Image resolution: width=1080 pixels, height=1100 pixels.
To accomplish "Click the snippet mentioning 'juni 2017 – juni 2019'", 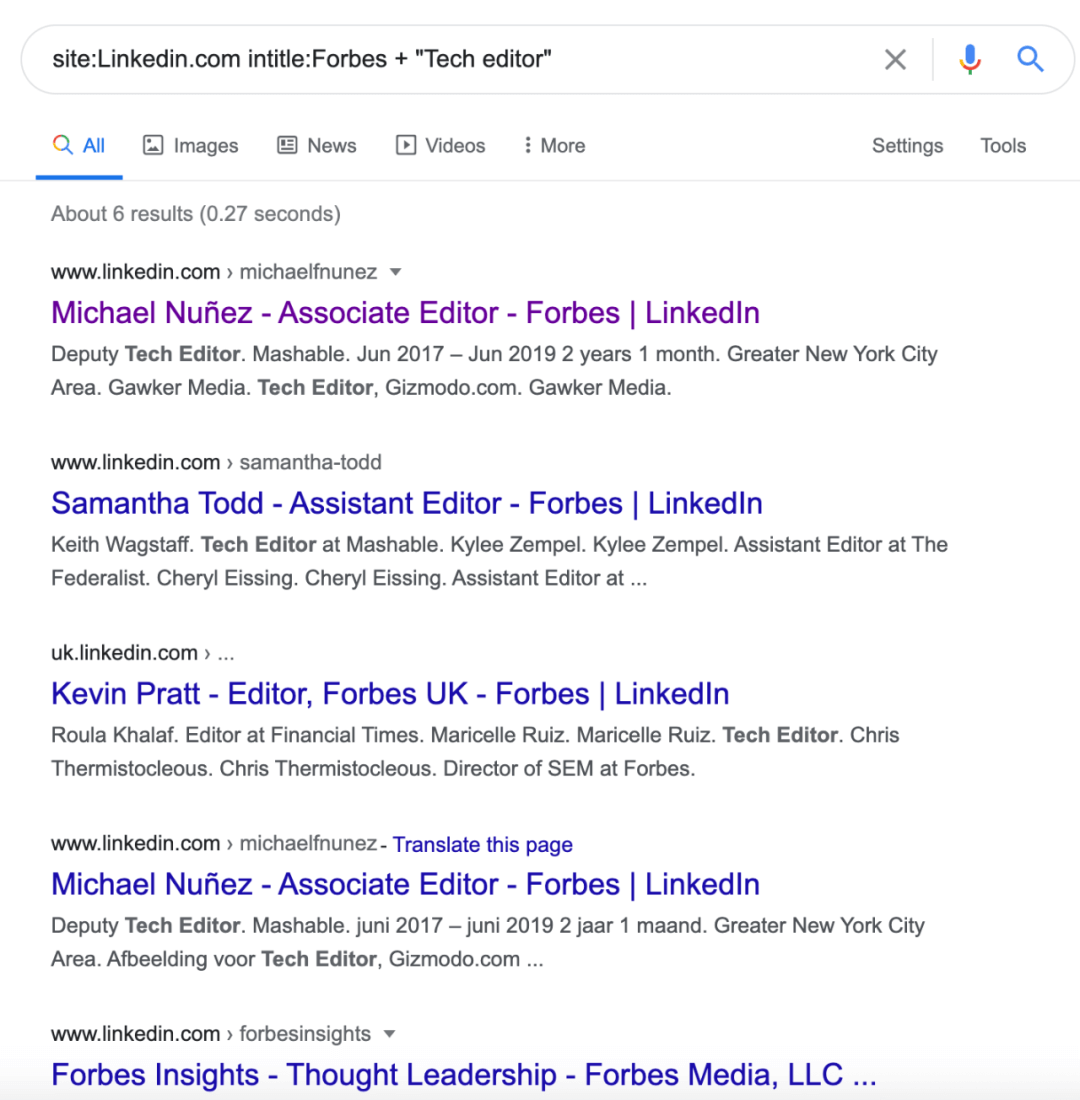I will [x=488, y=942].
